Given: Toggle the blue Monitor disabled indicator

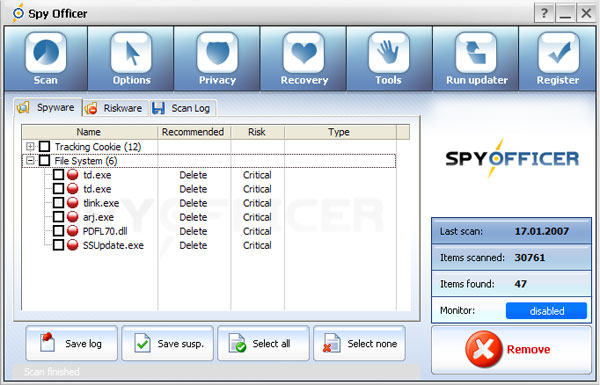Looking at the screenshot, I should [546, 311].
